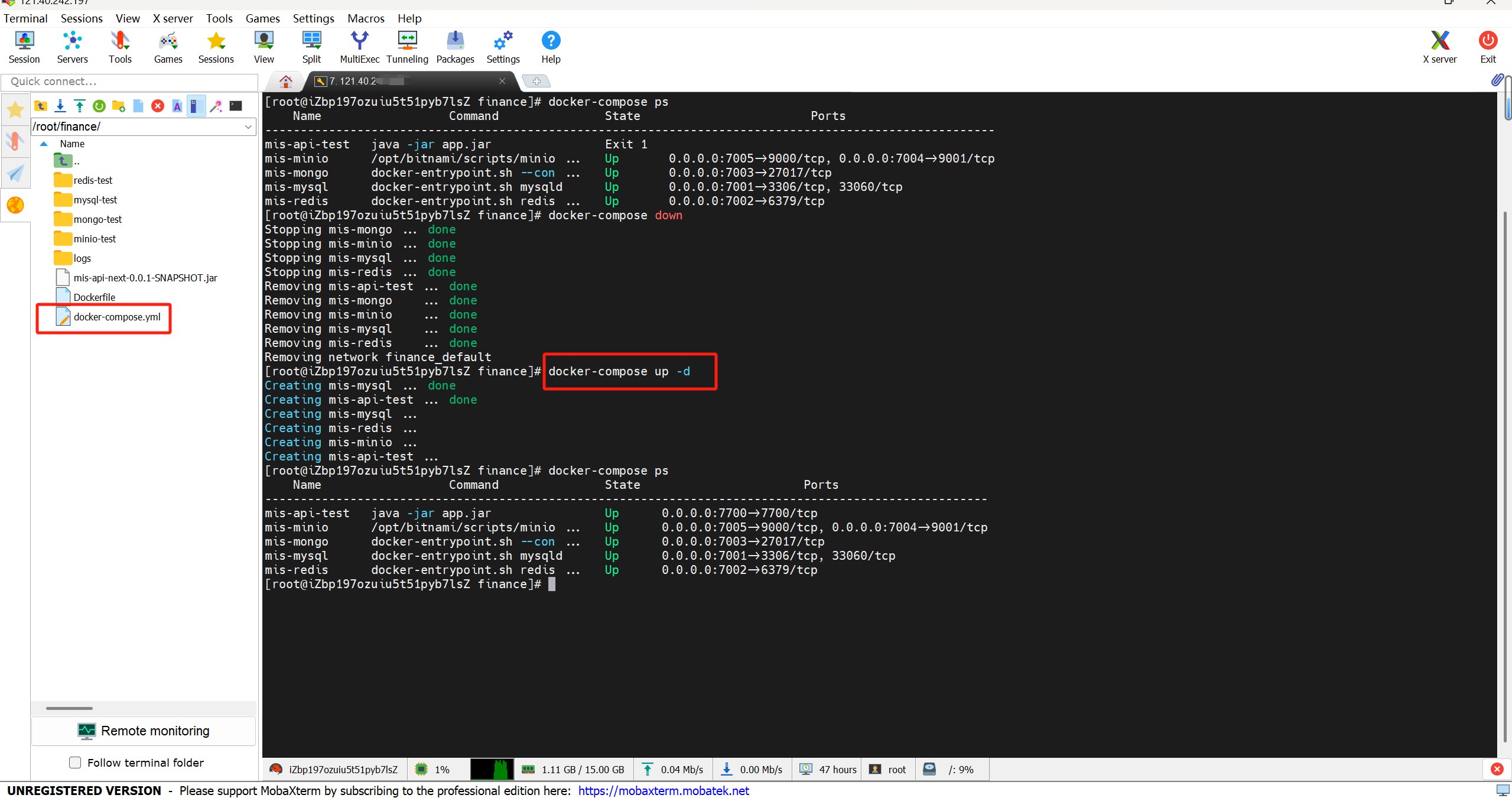Open the Macros menu
Image resolution: width=1512 pixels, height=798 pixels.
(x=366, y=18)
